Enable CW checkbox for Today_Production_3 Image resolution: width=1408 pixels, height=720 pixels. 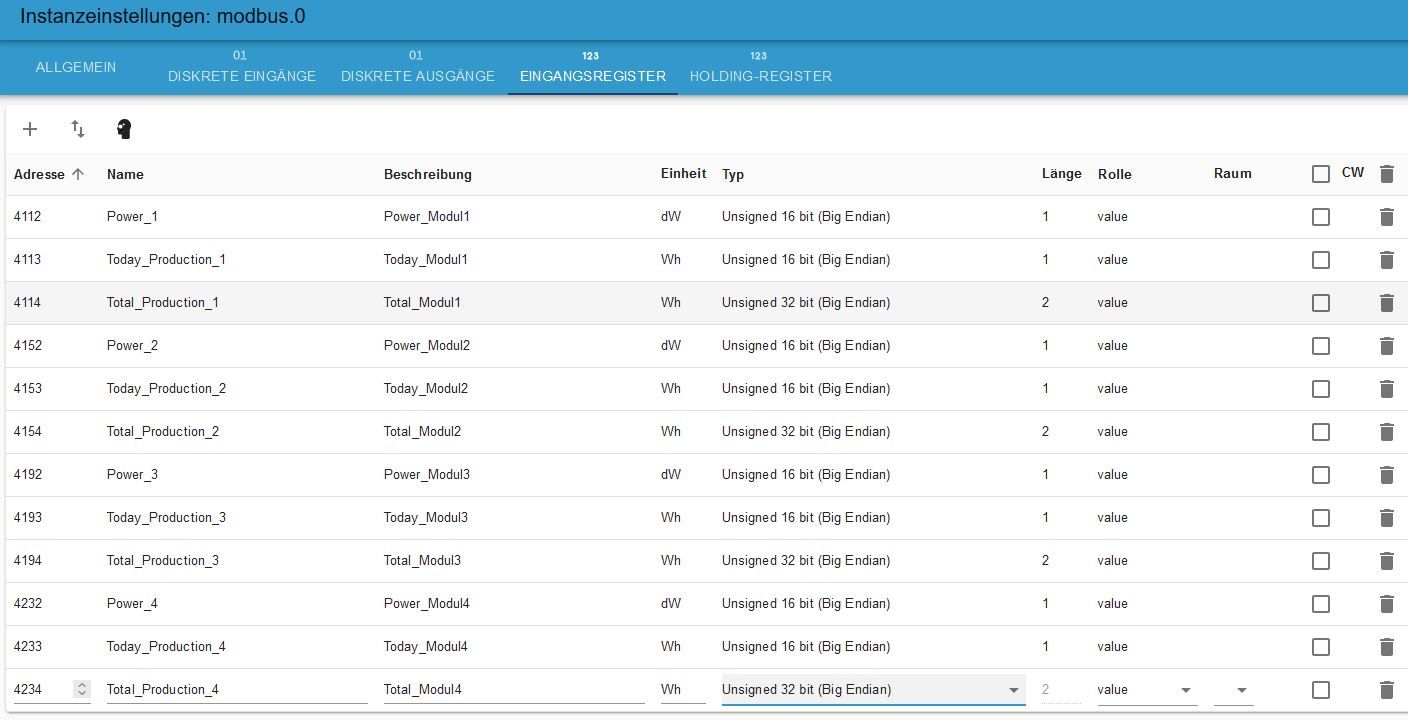(x=1321, y=518)
